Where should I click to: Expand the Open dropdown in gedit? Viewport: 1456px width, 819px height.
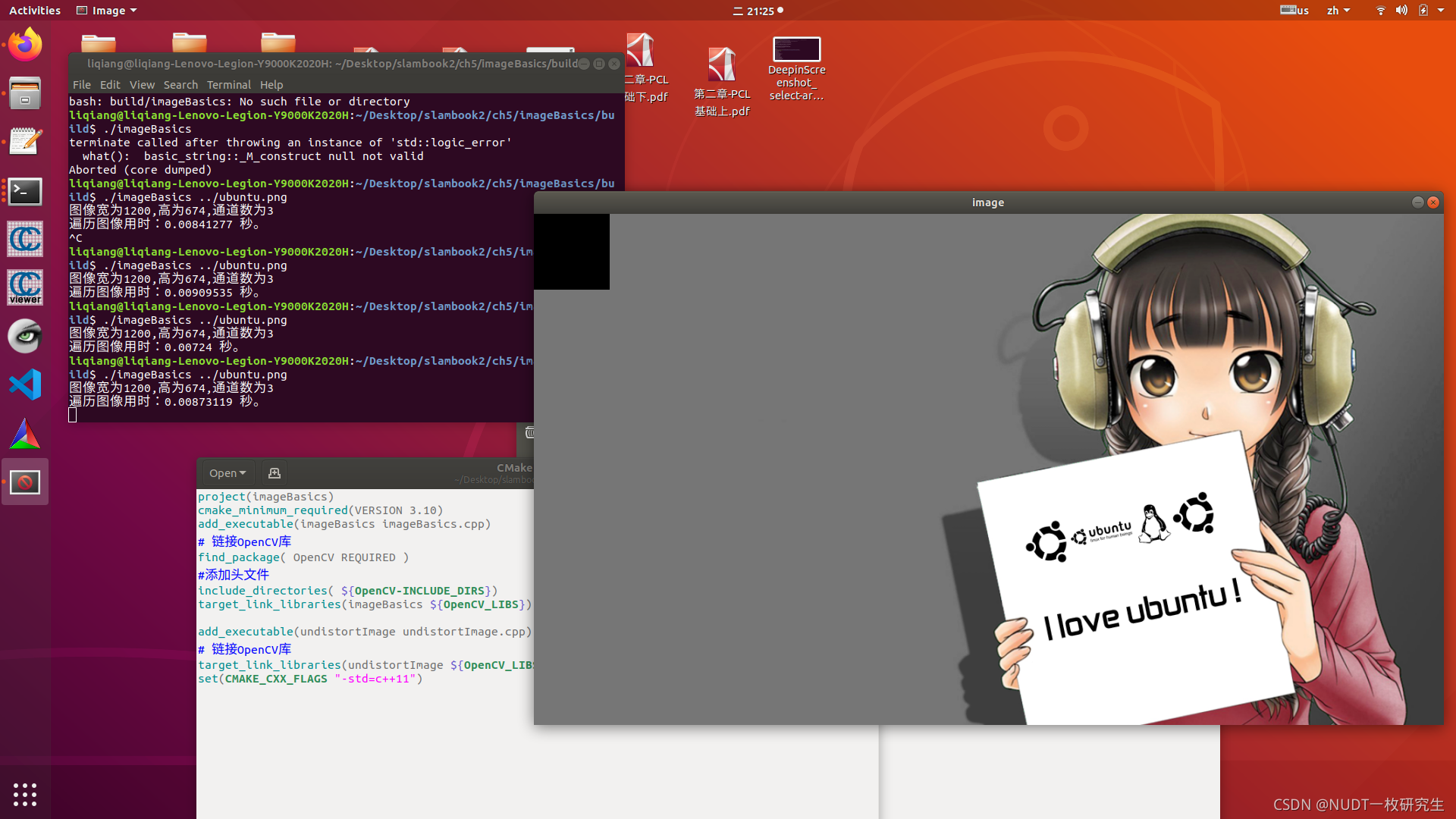(x=227, y=473)
